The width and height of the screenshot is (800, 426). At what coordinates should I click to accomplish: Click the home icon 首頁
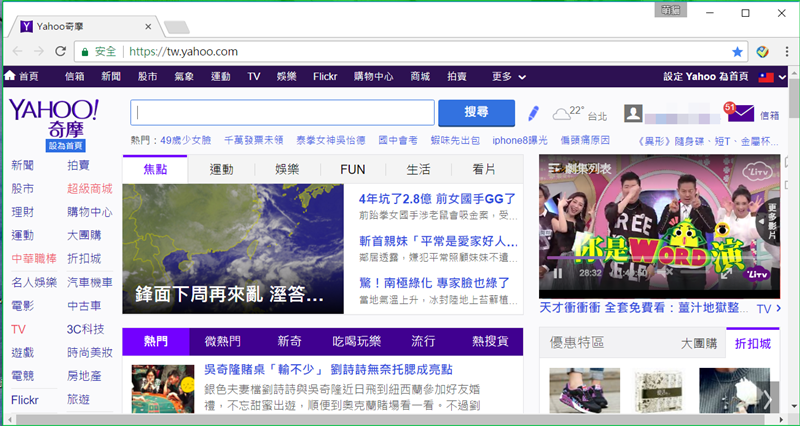click(10, 76)
